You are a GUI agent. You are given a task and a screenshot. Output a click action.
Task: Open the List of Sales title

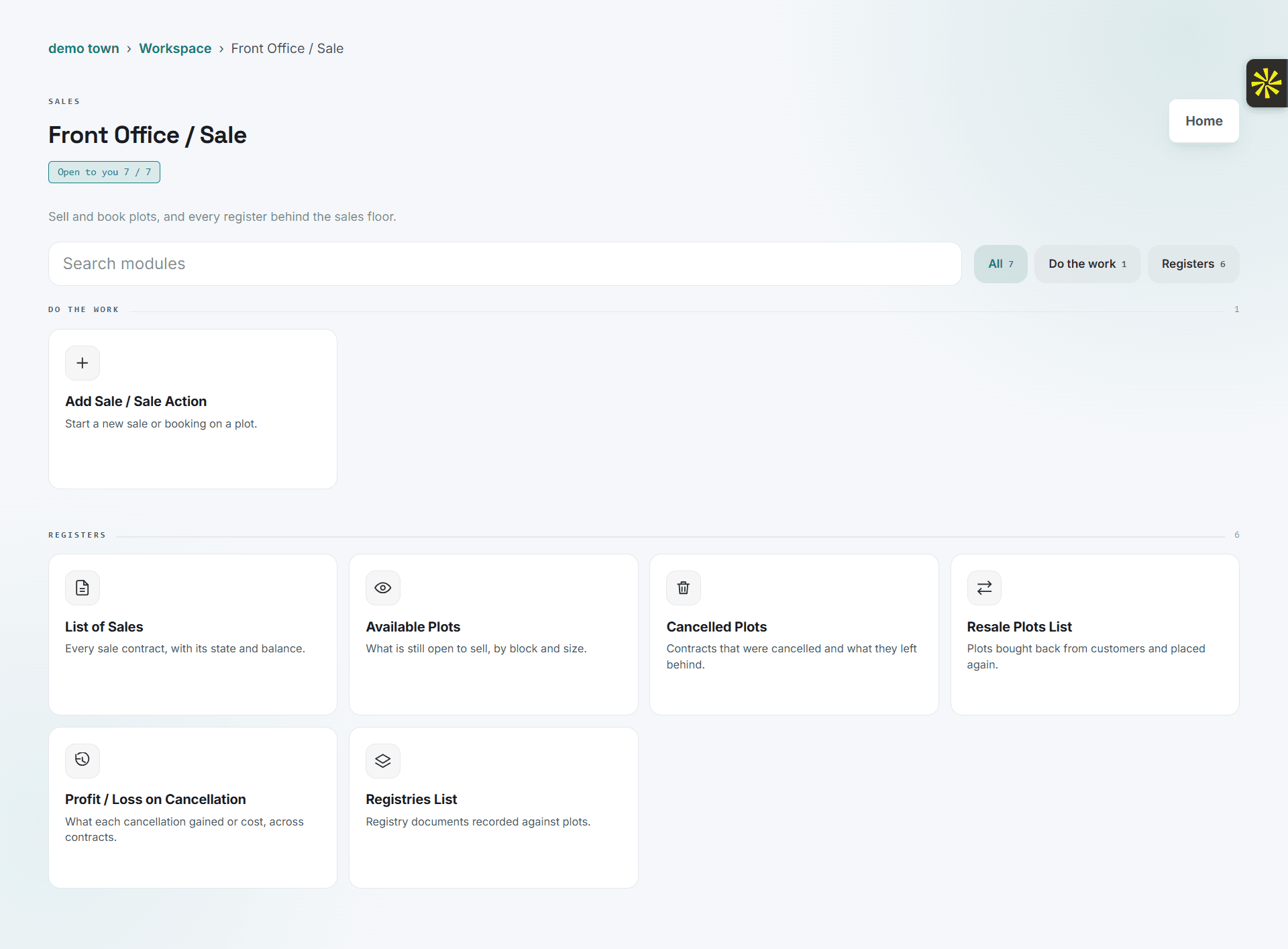coord(104,627)
